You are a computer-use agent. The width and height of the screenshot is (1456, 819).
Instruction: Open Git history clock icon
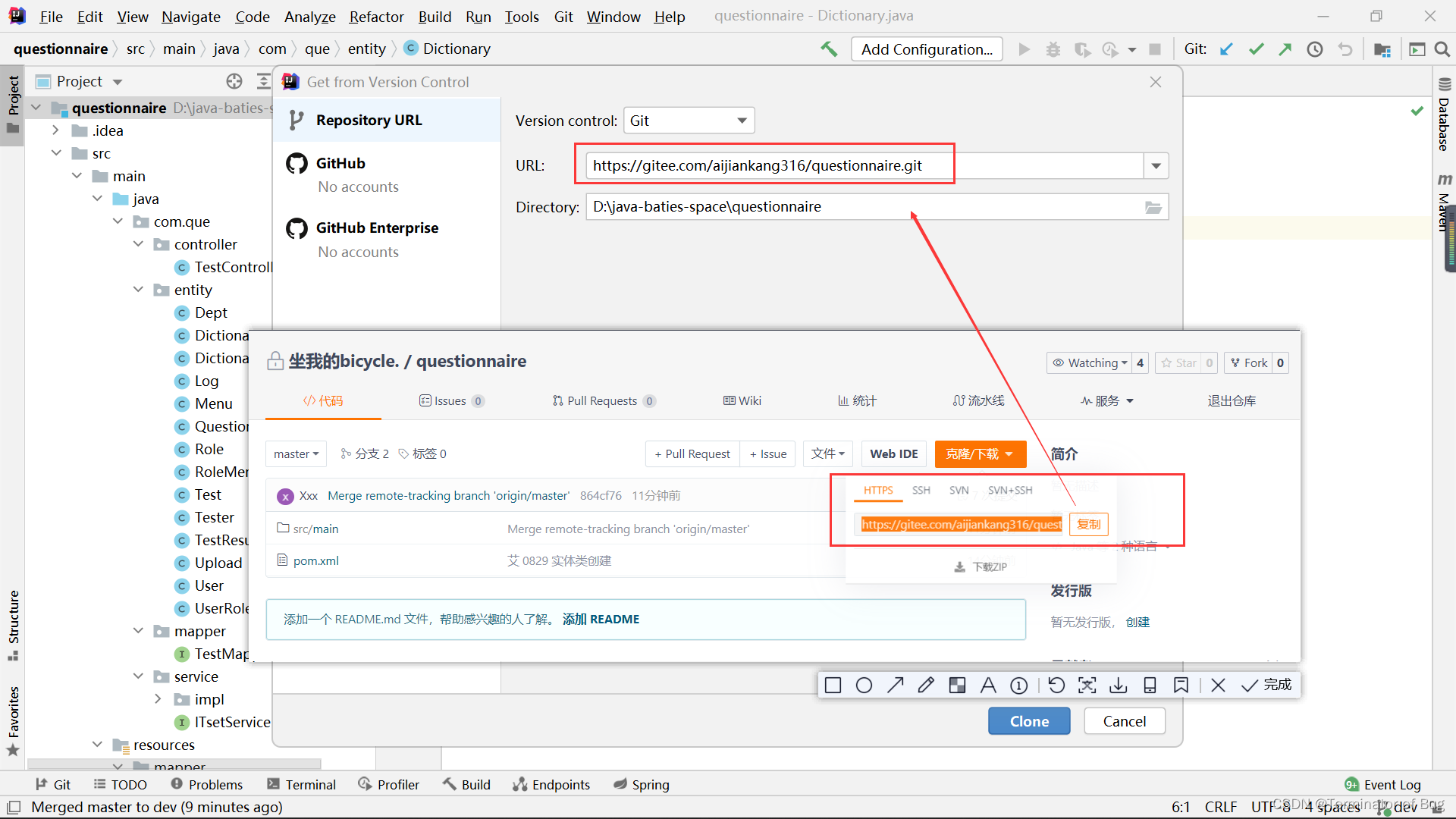[x=1315, y=49]
